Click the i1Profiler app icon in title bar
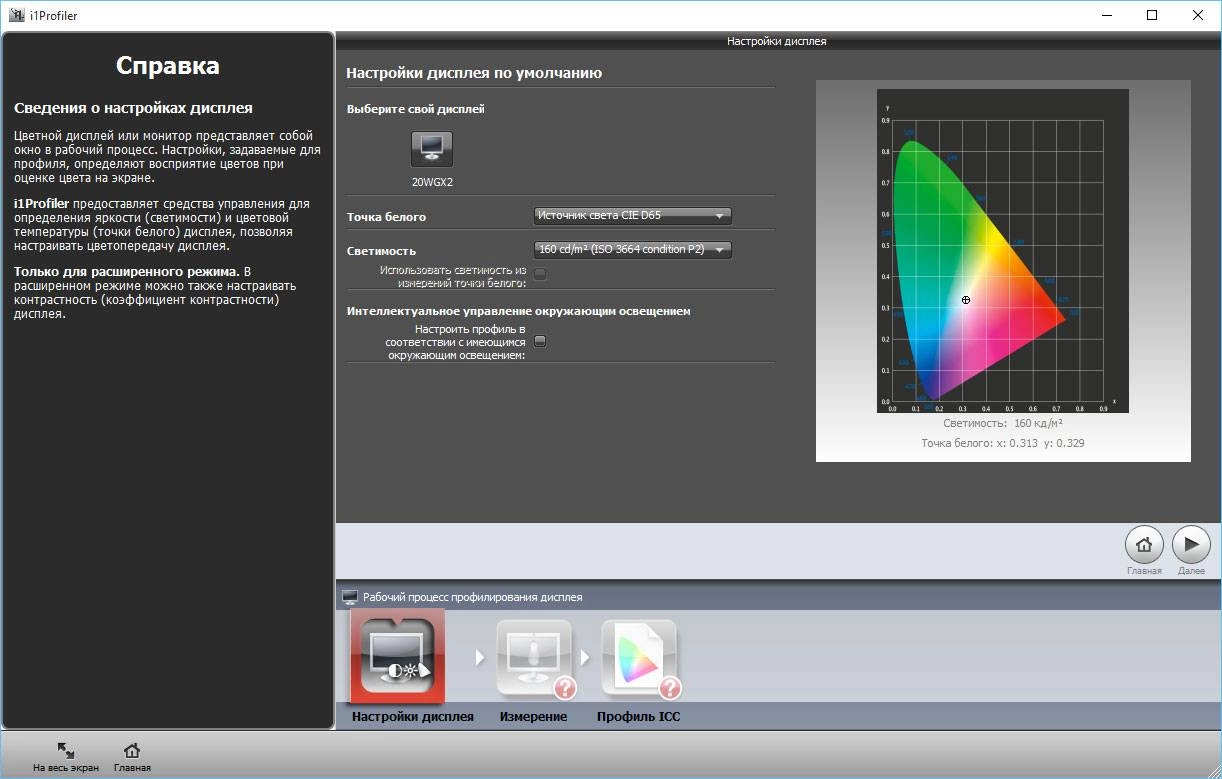The image size is (1222, 779). (16, 15)
